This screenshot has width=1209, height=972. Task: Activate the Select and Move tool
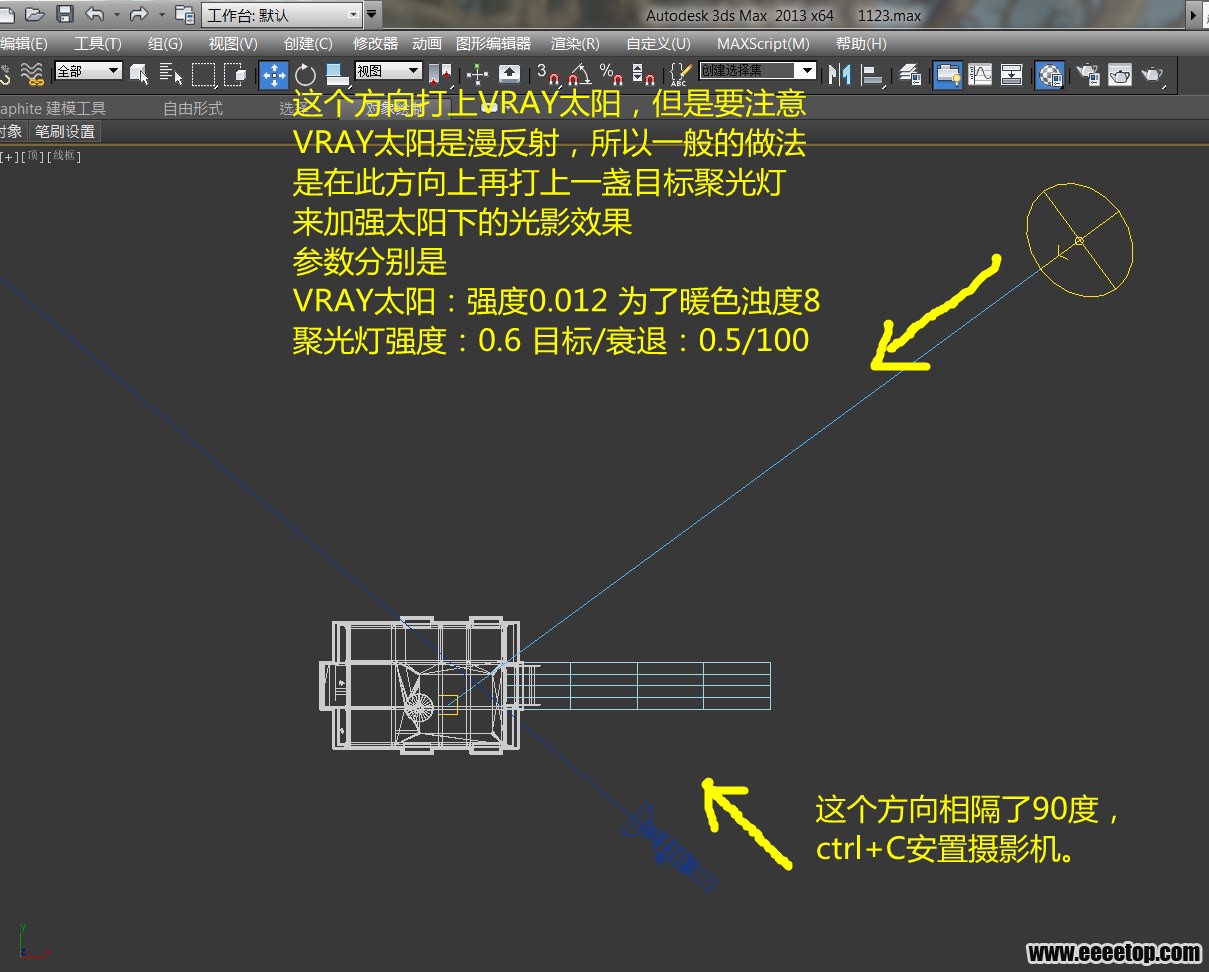pos(274,74)
